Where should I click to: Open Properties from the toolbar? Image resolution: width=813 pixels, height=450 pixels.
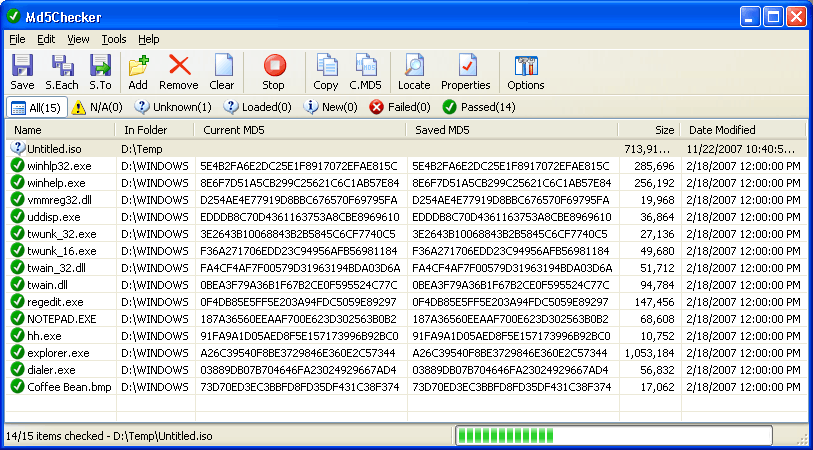(x=466, y=73)
